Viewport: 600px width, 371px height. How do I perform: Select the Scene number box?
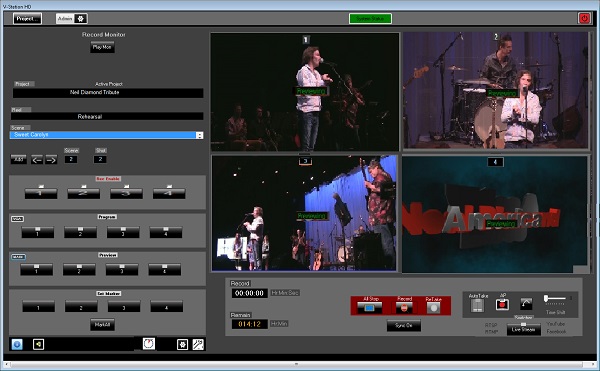tap(71, 159)
